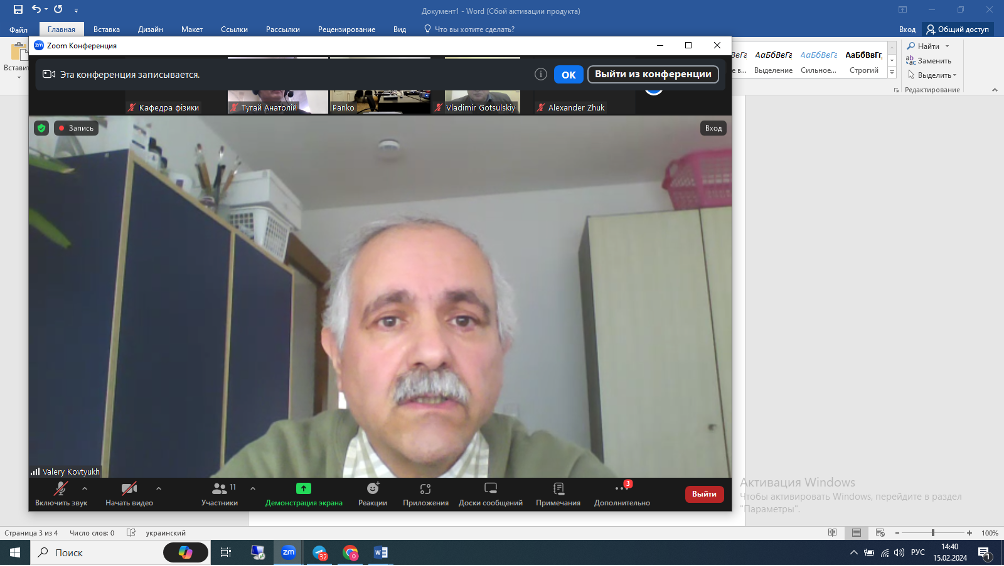
Task: Open Zoom Reactions (Реакции) panel
Action: point(372,492)
